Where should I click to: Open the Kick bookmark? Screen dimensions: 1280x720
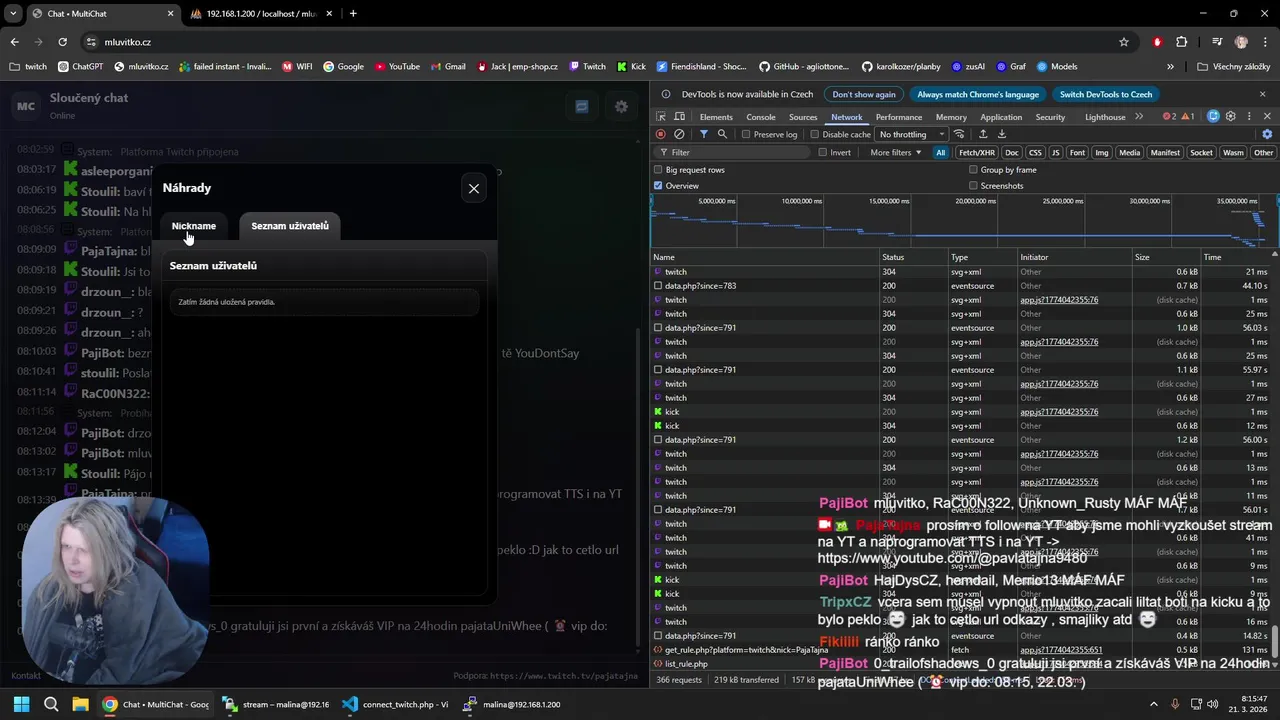[x=632, y=66]
